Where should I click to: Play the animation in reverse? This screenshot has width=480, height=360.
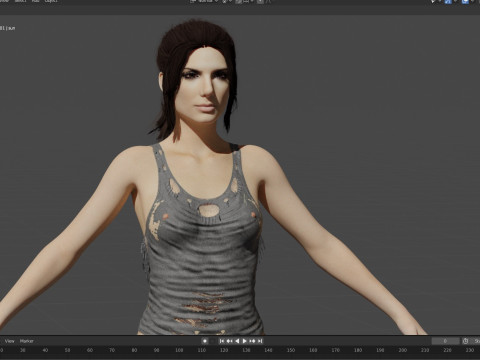pos(237,341)
